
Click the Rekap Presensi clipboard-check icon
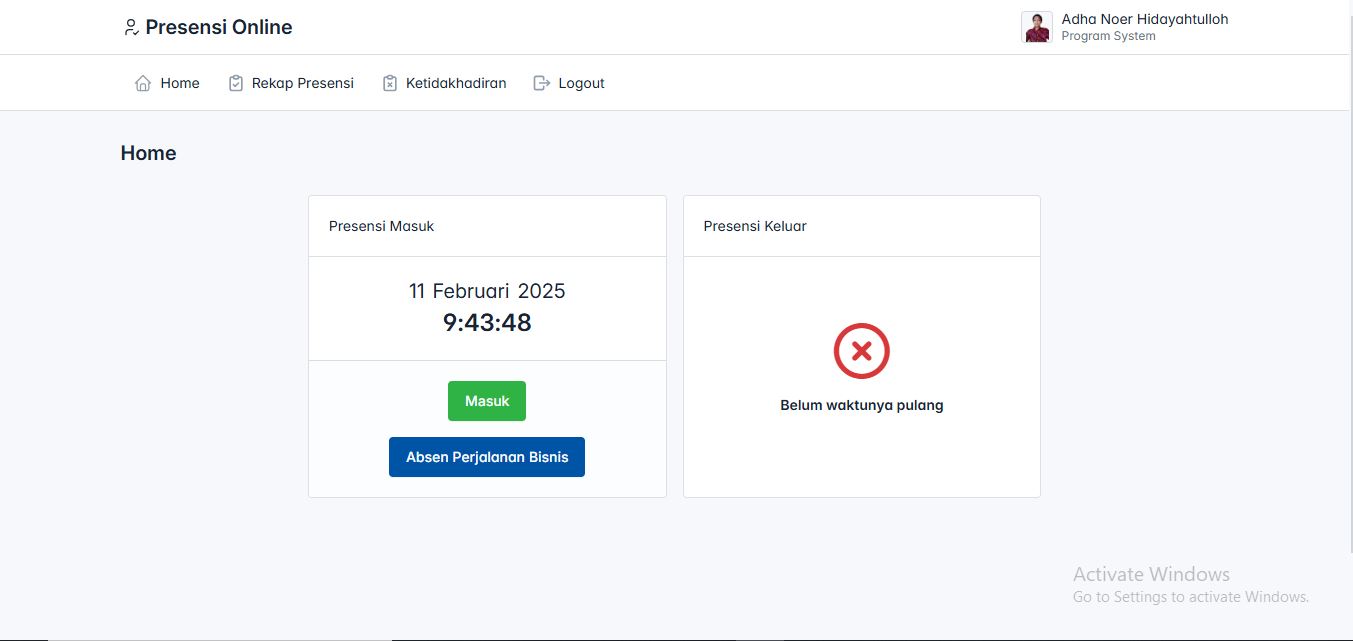pyautogui.click(x=236, y=83)
